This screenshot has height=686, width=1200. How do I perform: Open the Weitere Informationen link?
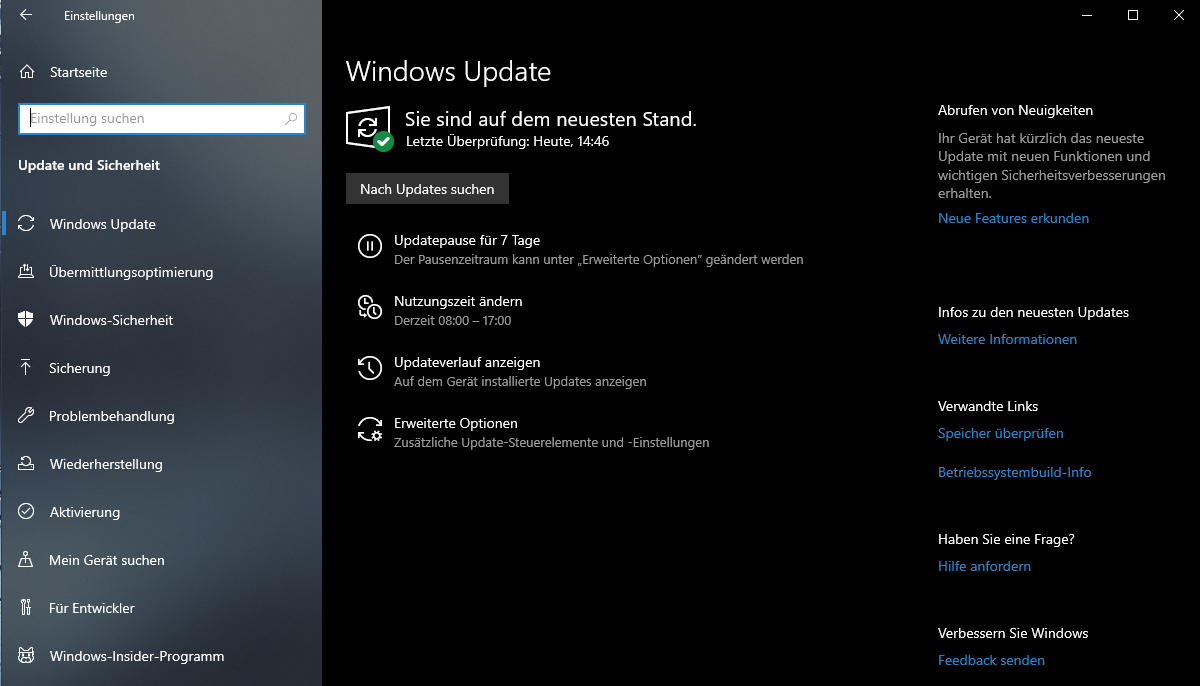coord(1007,339)
